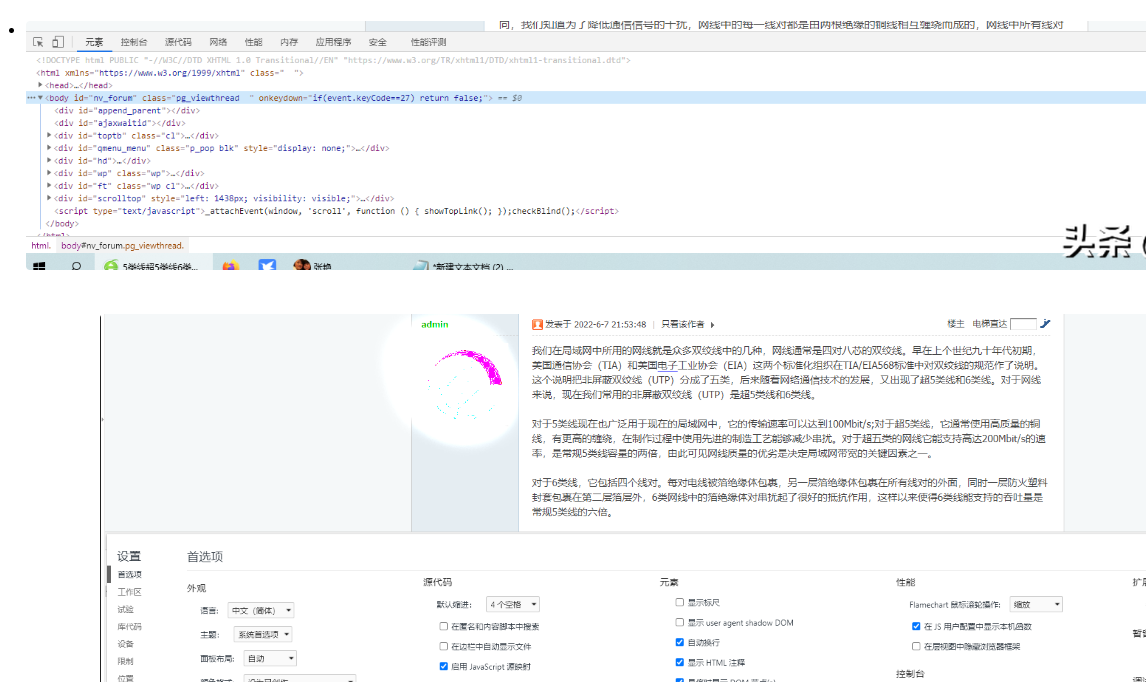Screen dimensions: 1146x682
Task: Uncheck 显示 HTML 注释 checkbox
Action: click(680, 662)
